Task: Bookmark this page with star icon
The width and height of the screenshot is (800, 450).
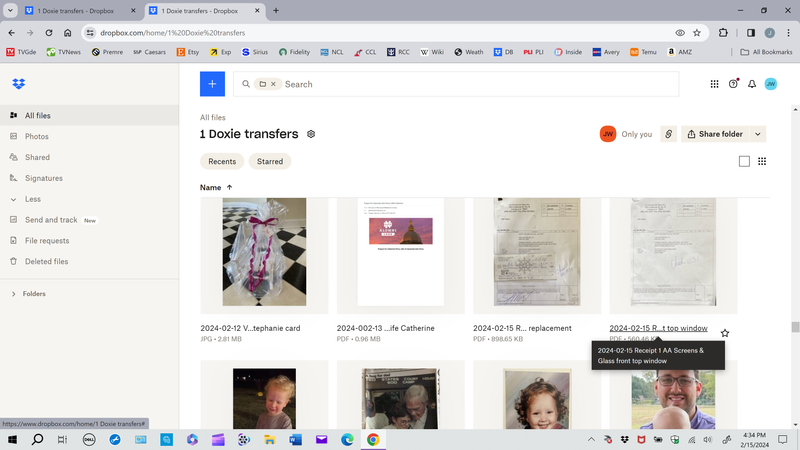Action: coord(697,33)
